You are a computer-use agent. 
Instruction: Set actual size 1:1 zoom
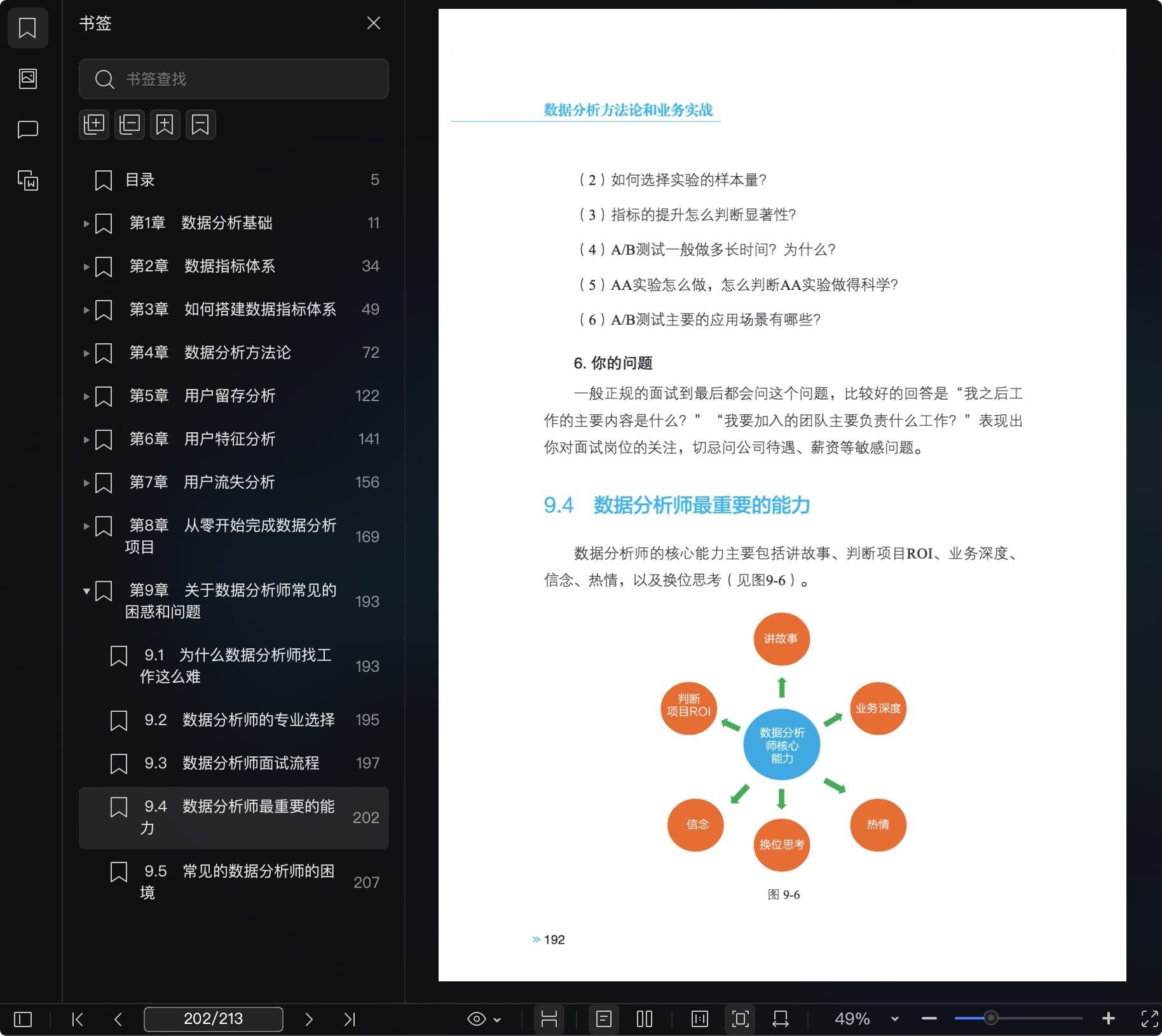point(700,1019)
